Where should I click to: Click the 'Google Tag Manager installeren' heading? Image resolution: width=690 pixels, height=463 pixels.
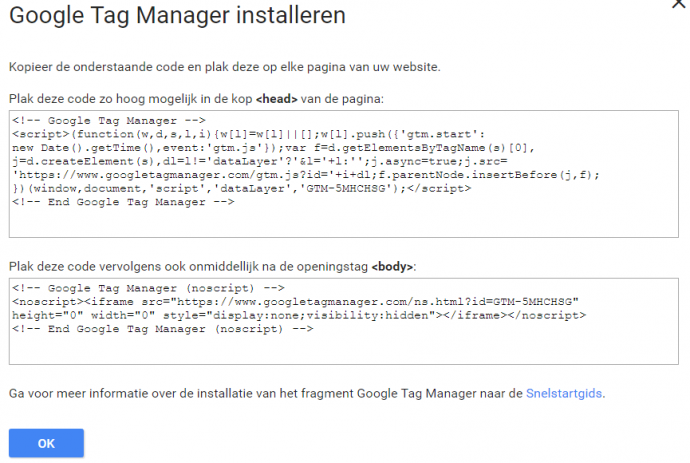[x=177, y=16]
